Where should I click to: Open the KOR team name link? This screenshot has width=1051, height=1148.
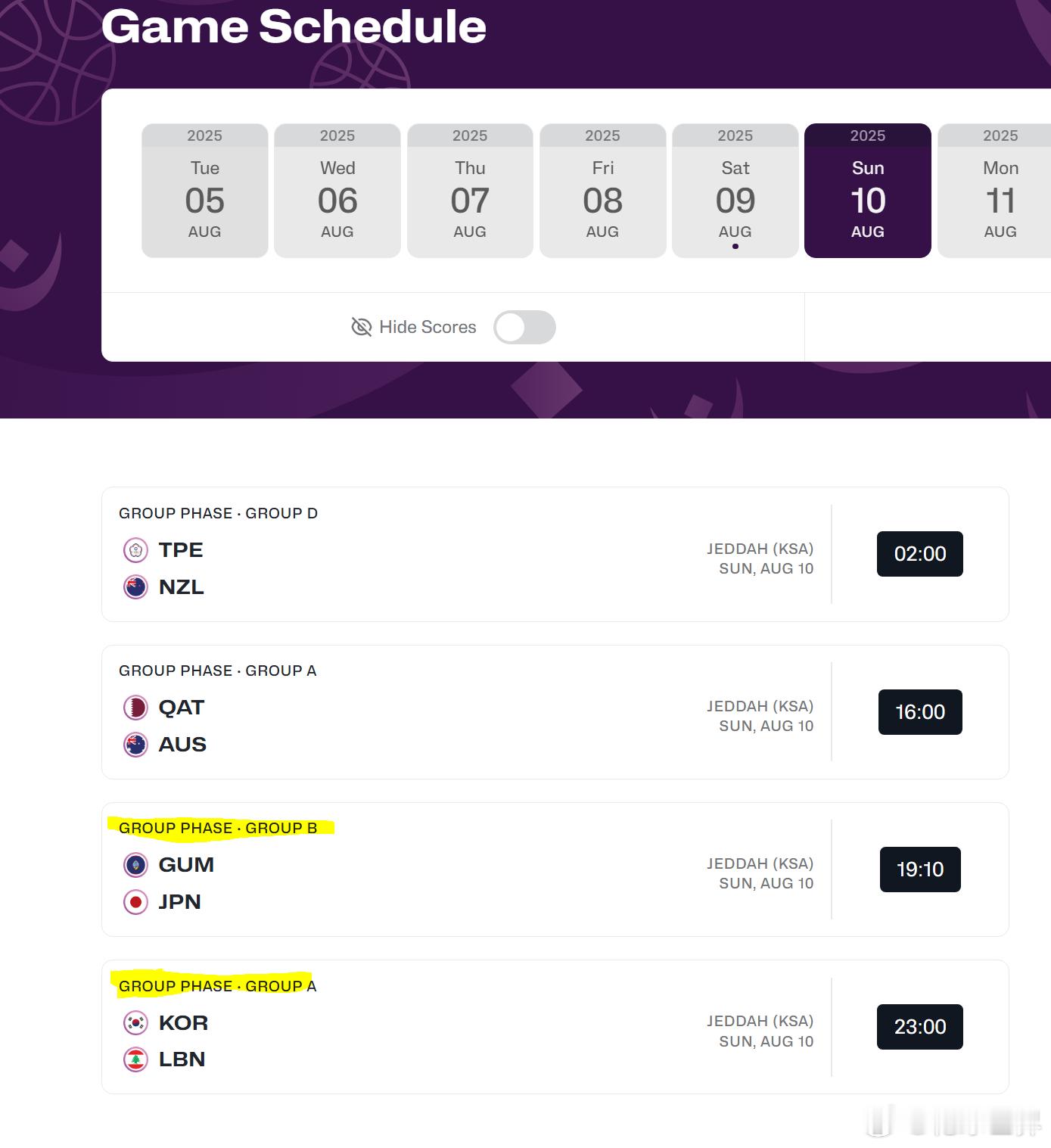[x=184, y=1023]
